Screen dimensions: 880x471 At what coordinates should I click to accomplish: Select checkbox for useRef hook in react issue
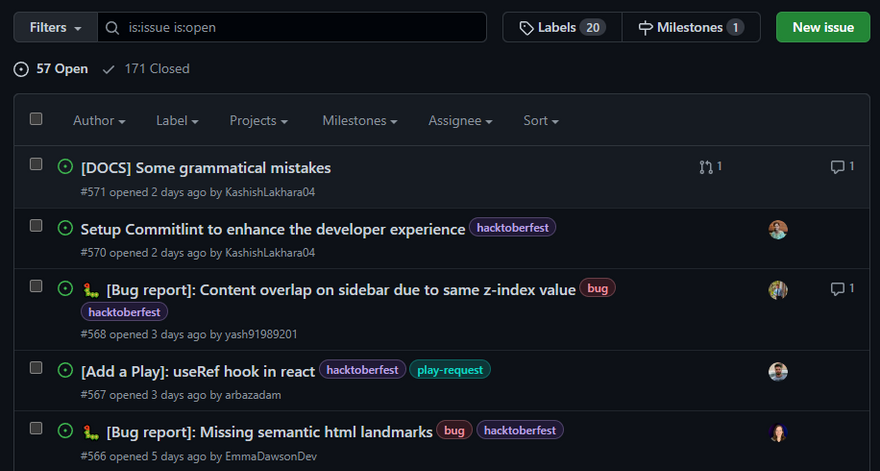36,368
